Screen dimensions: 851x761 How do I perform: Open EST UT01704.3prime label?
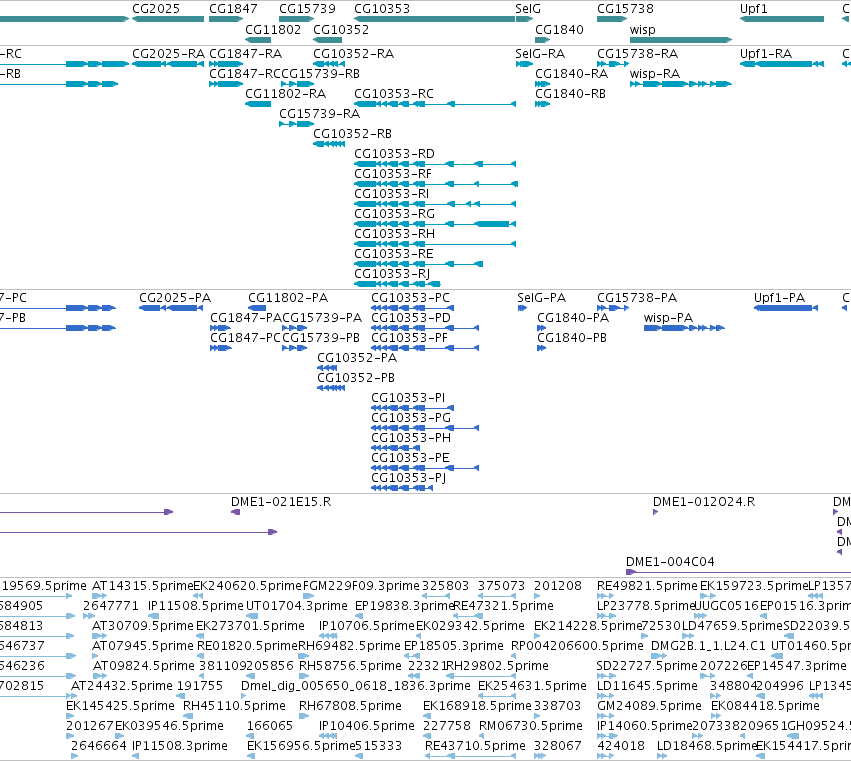click(x=297, y=606)
